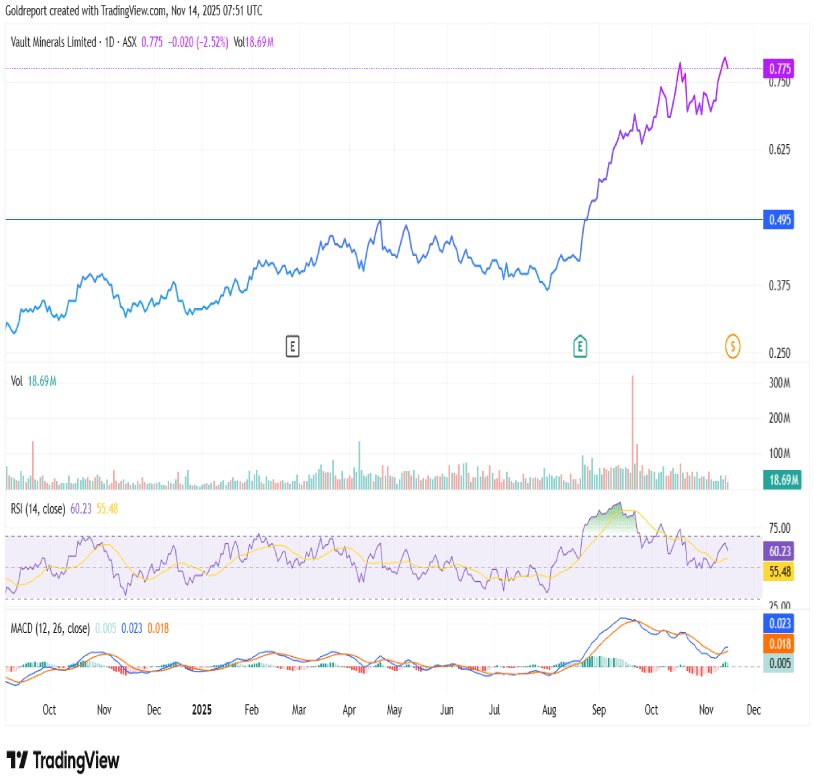Screen dimensions: 814x776
Task: Click the Vault Minerals Limited symbol title
Action: pyautogui.click(x=56, y=42)
